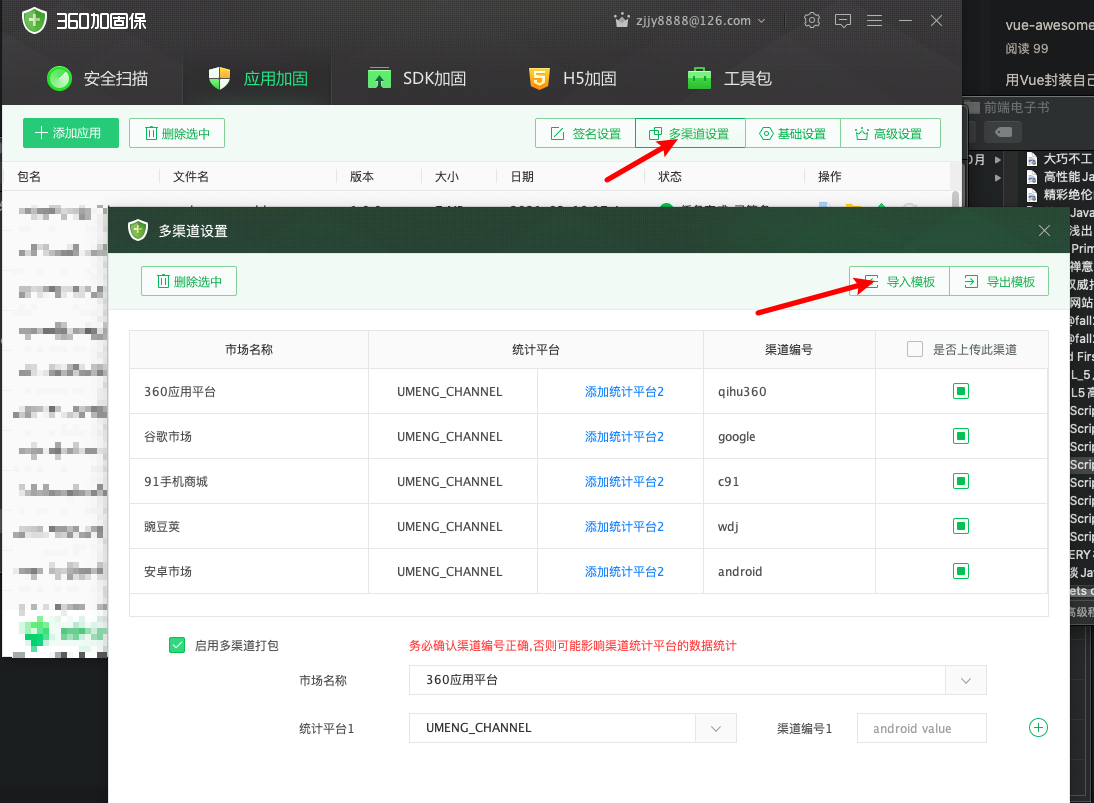This screenshot has height=803, width=1094.
Task: Select the 豌豆荚 market name cell
Action: click(x=249, y=526)
